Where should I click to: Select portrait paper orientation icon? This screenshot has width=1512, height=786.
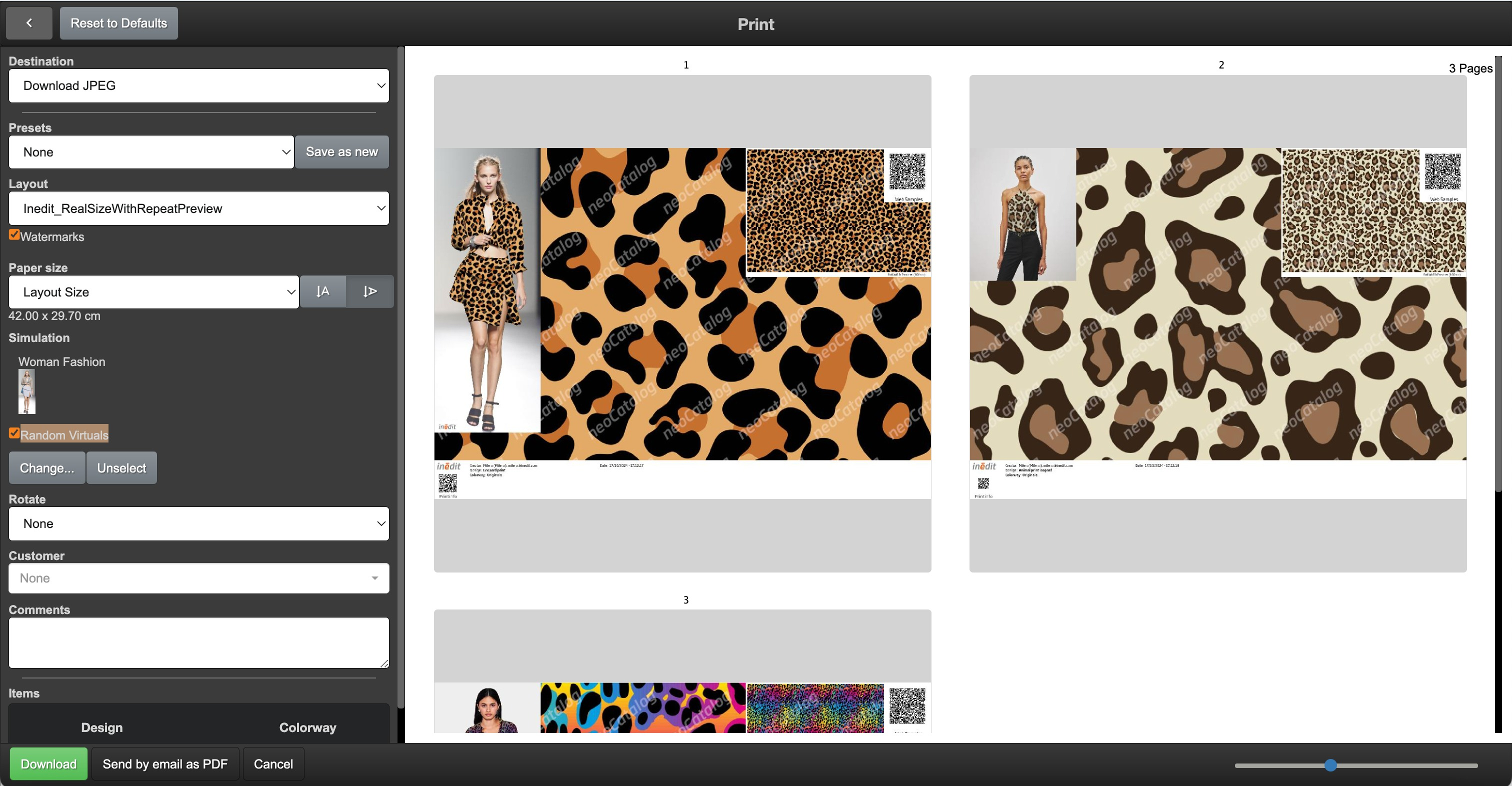coord(322,291)
